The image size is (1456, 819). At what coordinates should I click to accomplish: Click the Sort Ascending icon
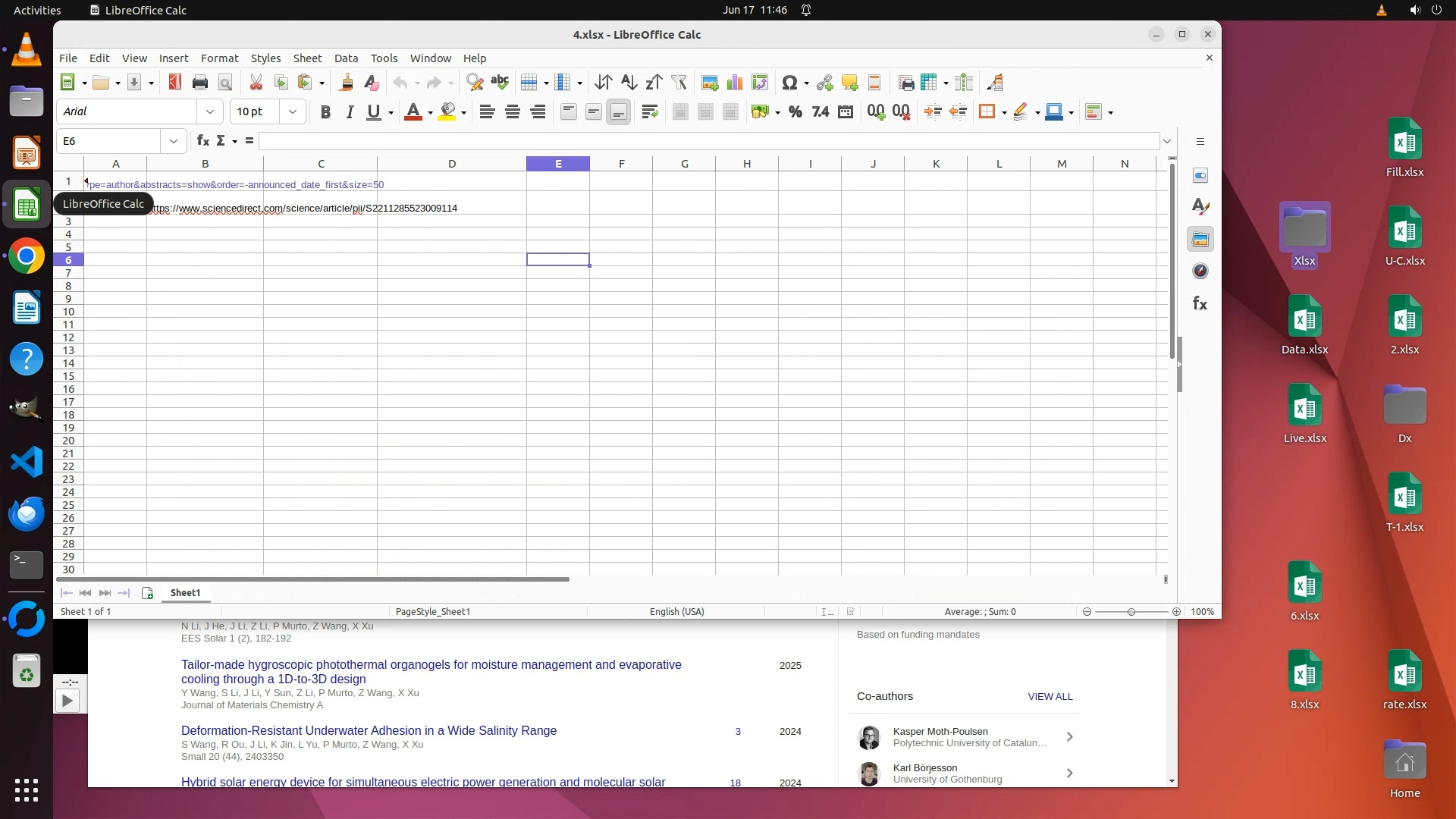pos(629,83)
